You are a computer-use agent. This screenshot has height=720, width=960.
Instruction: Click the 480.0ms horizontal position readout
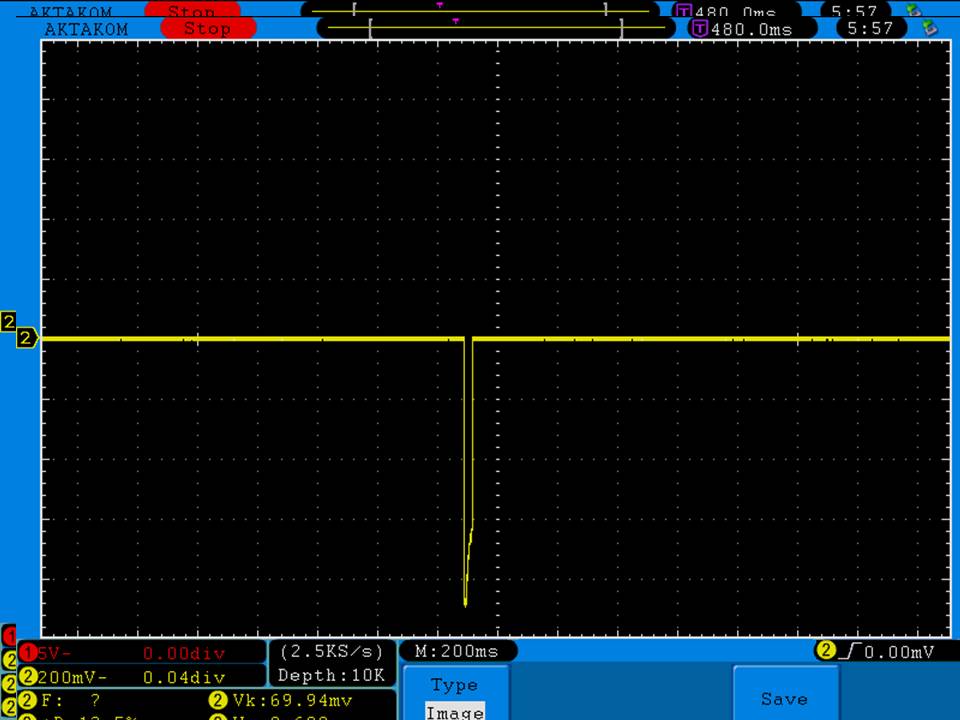750,29
